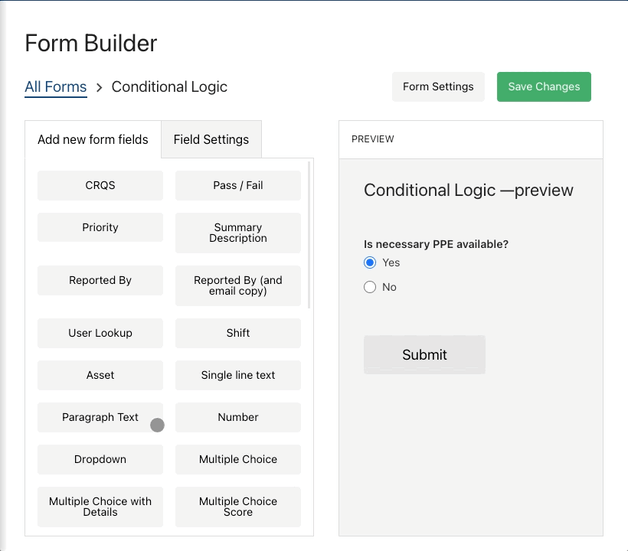
Task: Submit the preview form
Action: pyautogui.click(x=425, y=355)
